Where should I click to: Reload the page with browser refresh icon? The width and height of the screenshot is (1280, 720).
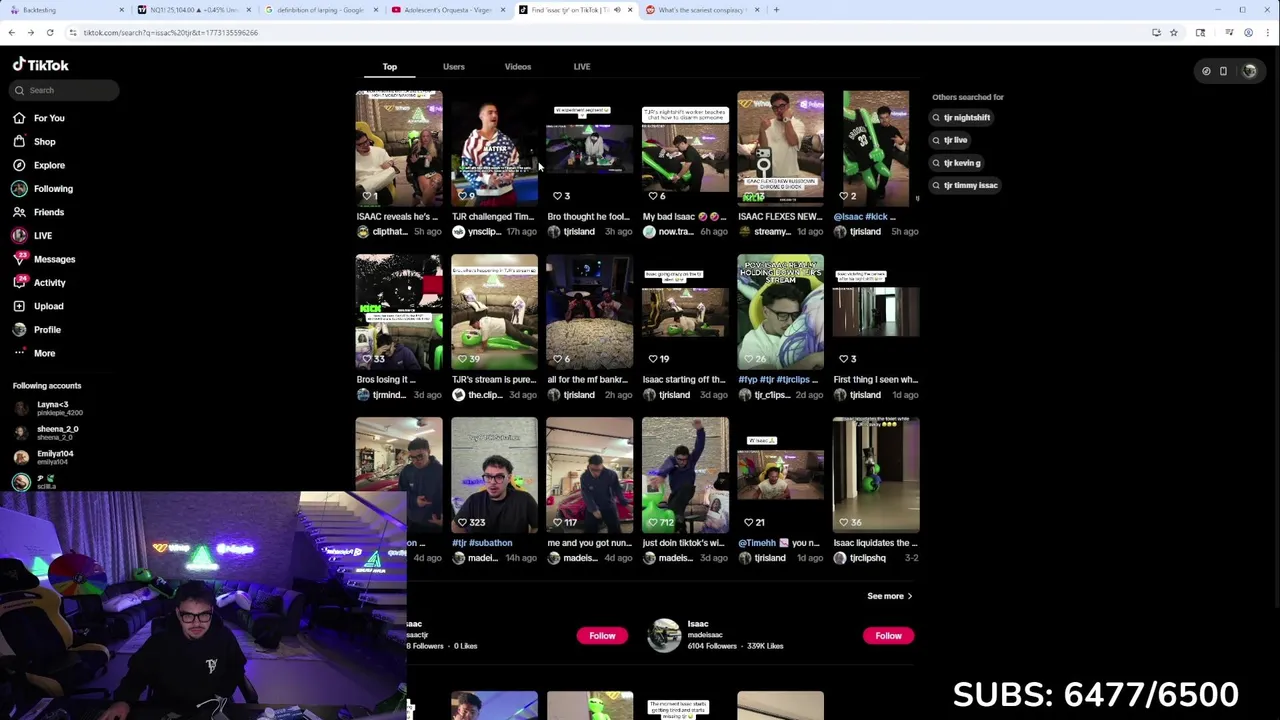coord(49,33)
